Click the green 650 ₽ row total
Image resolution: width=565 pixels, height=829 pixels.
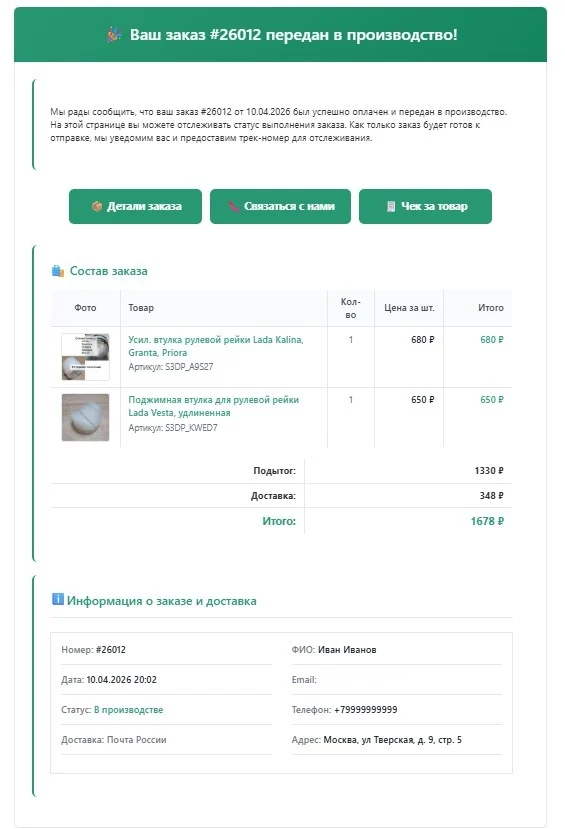pyautogui.click(x=492, y=400)
